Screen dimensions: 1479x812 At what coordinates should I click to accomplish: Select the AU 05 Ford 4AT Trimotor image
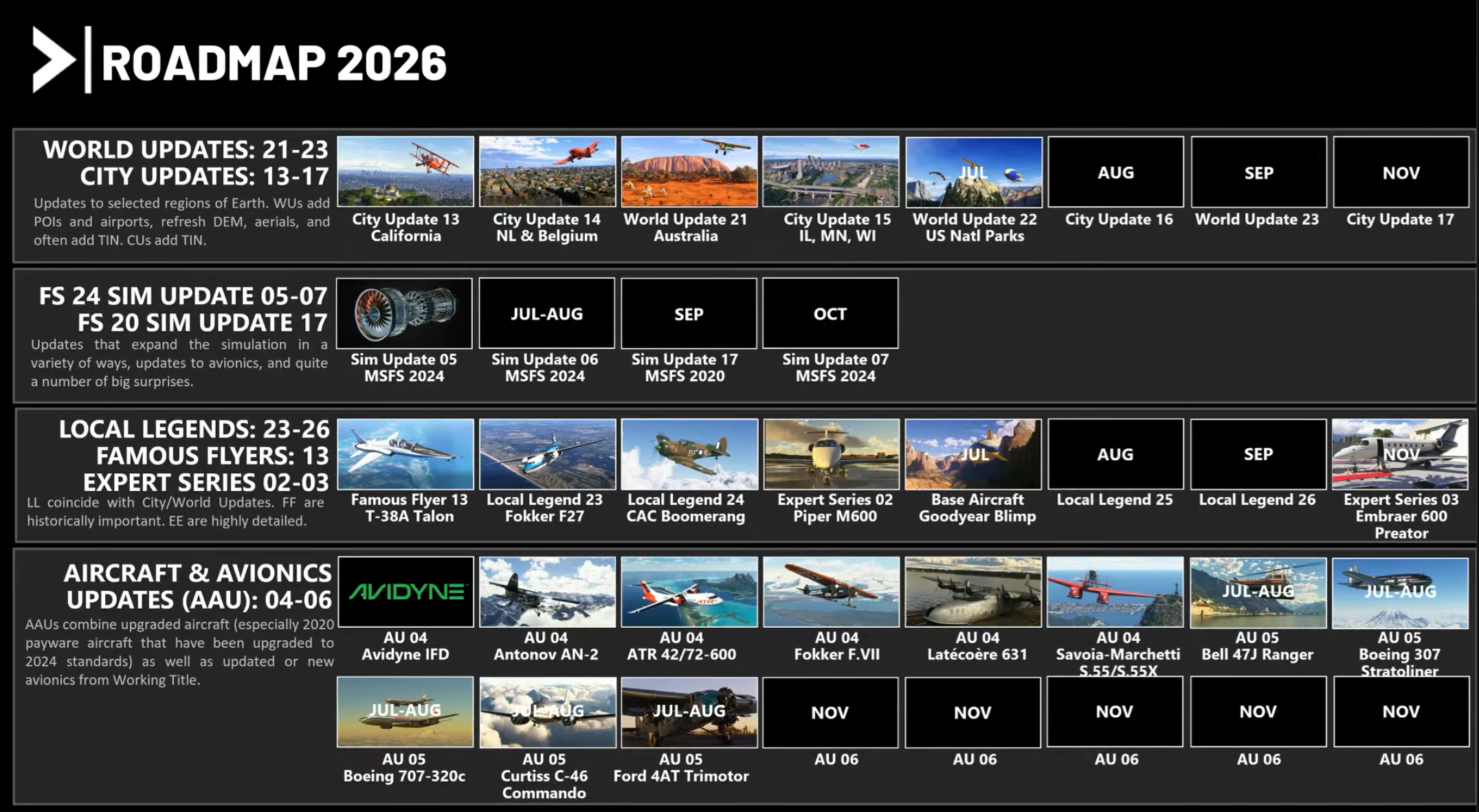click(689, 712)
